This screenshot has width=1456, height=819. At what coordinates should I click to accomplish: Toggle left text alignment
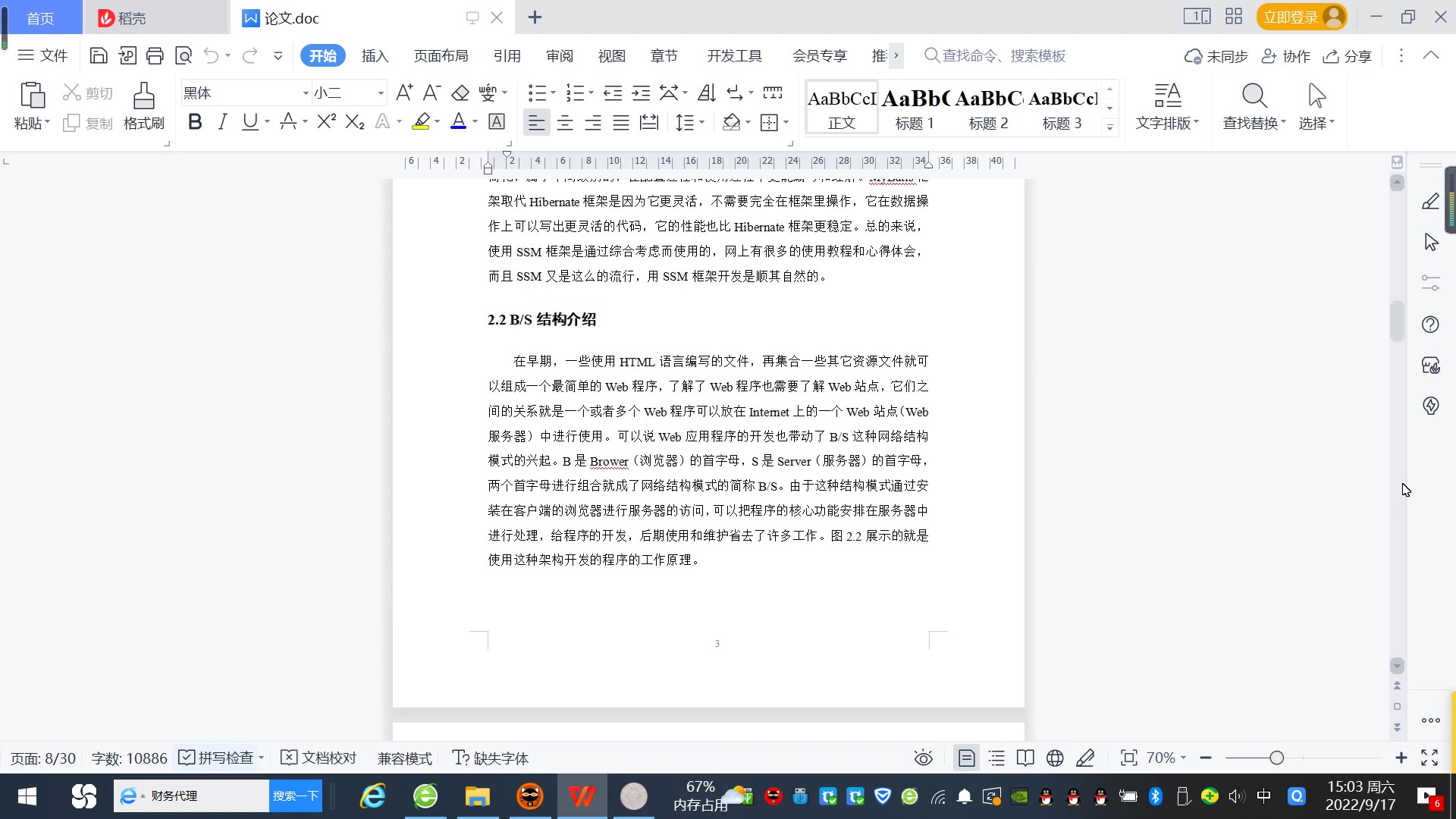click(x=536, y=122)
